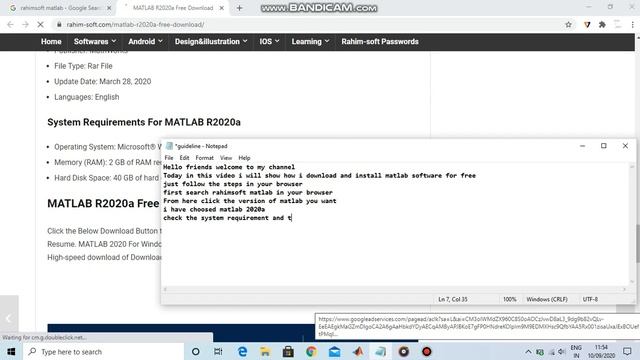Click "UTF-8" in Notepad's status bar
640x360 pixels.
click(590, 299)
